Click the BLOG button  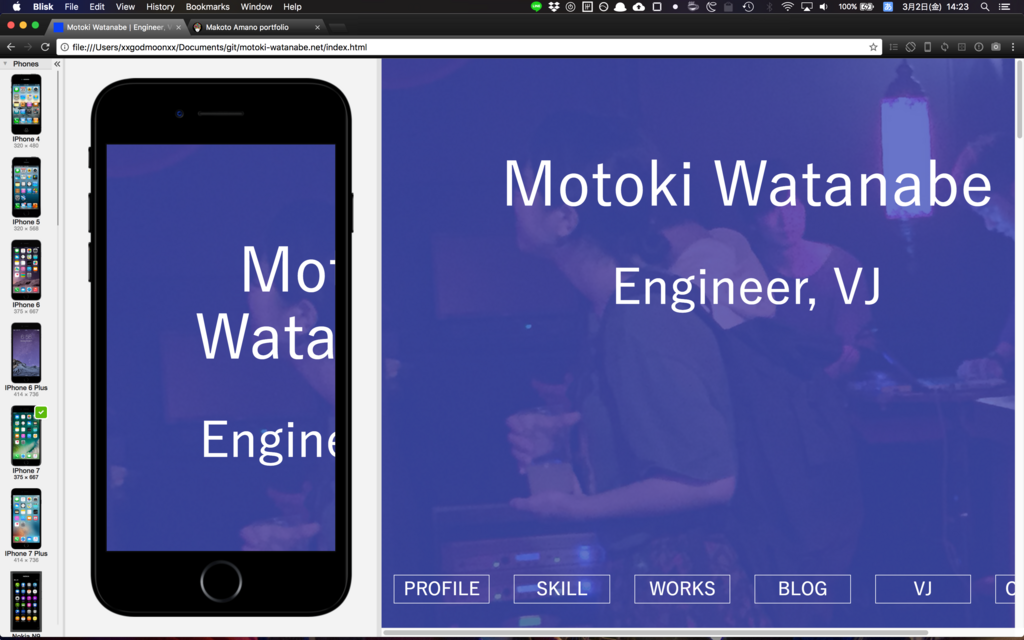[x=802, y=588]
